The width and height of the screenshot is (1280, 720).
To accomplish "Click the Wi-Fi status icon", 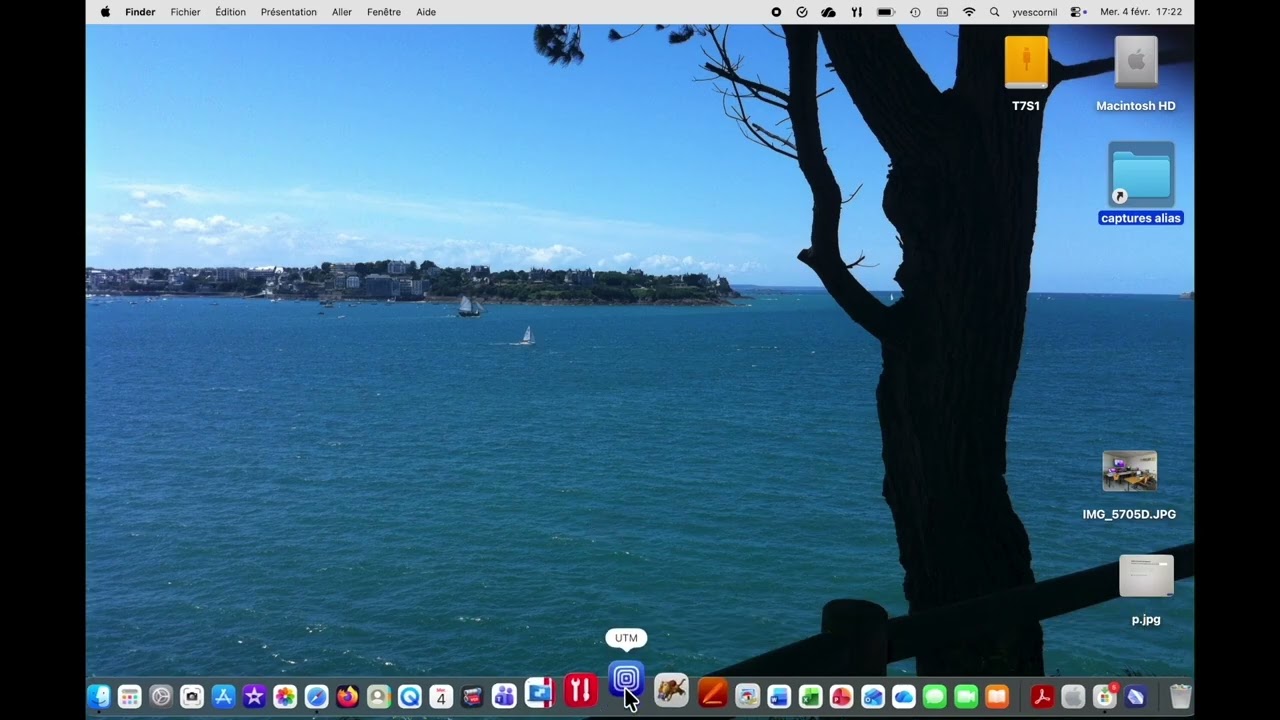I will tap(969, 12).
